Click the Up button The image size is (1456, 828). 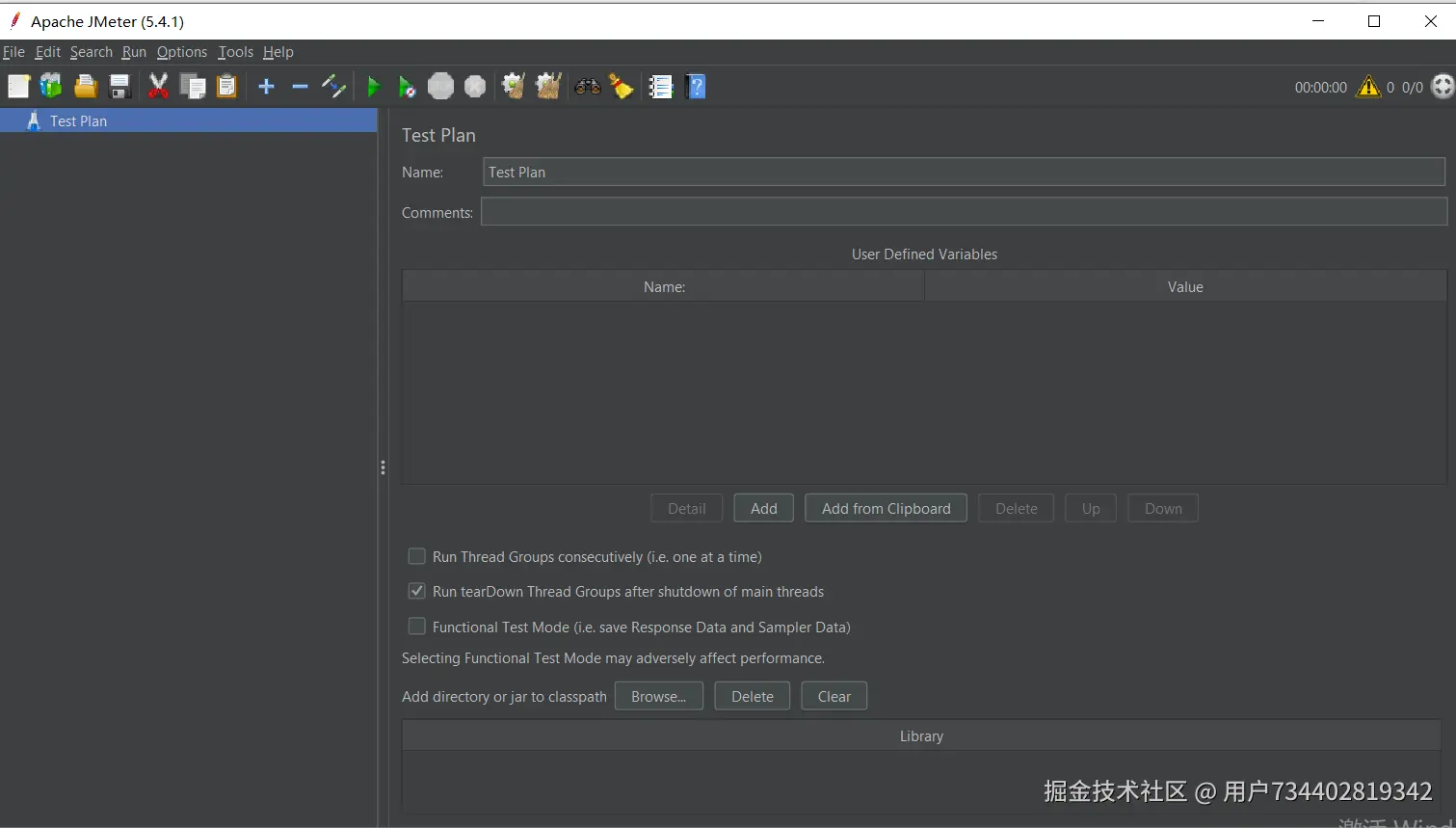[x=1091, y=508]
